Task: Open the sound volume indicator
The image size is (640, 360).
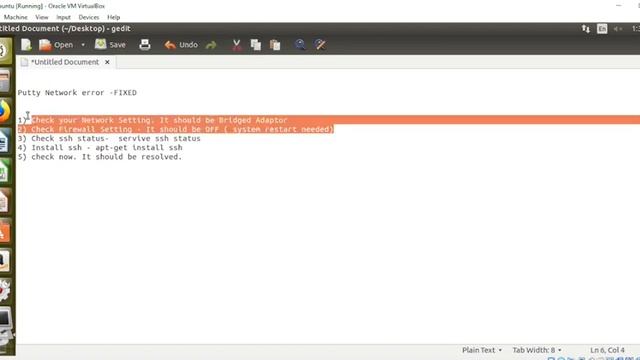Action: (x=618, y=29)
